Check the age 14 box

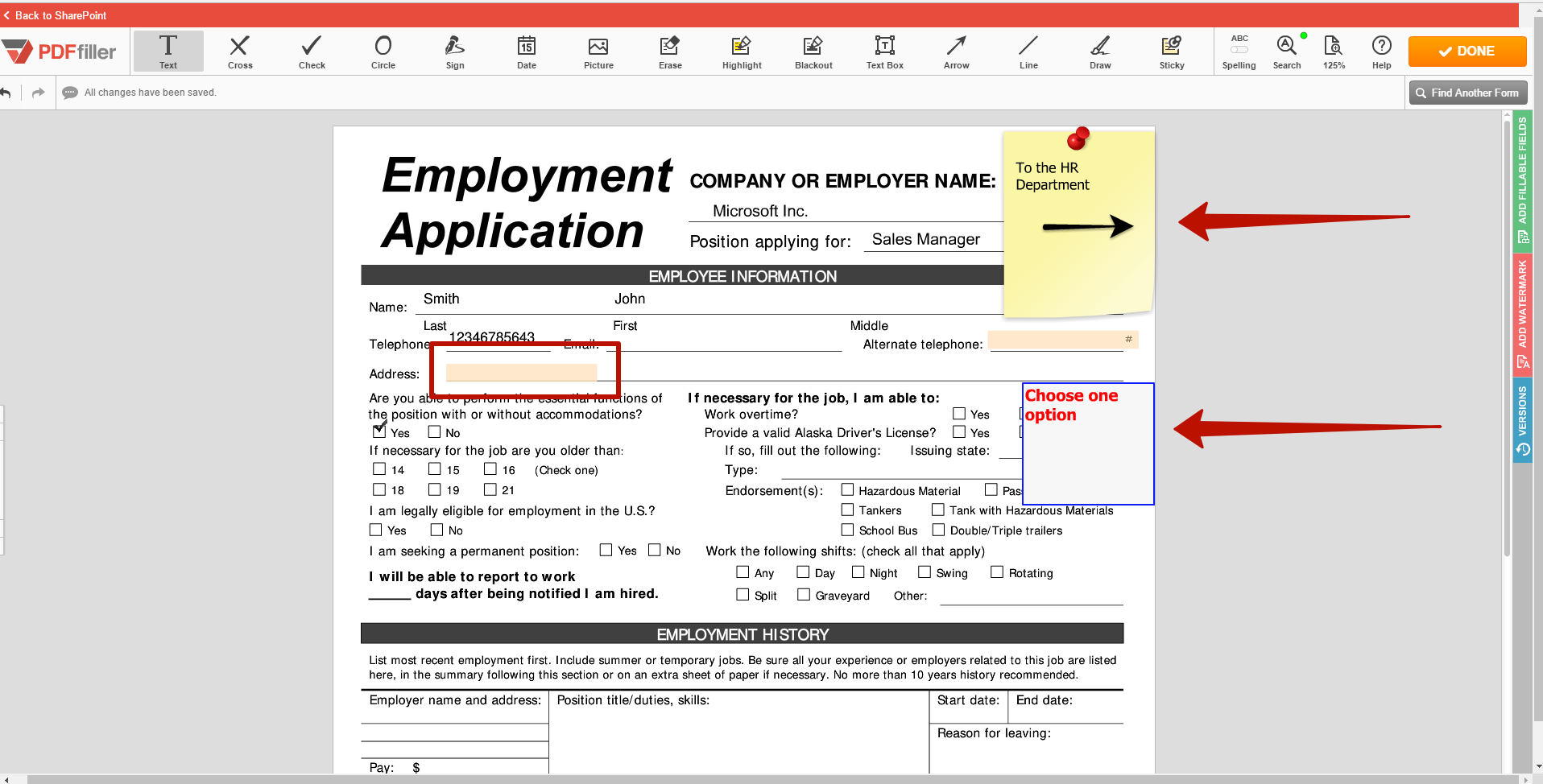[379, 468]
